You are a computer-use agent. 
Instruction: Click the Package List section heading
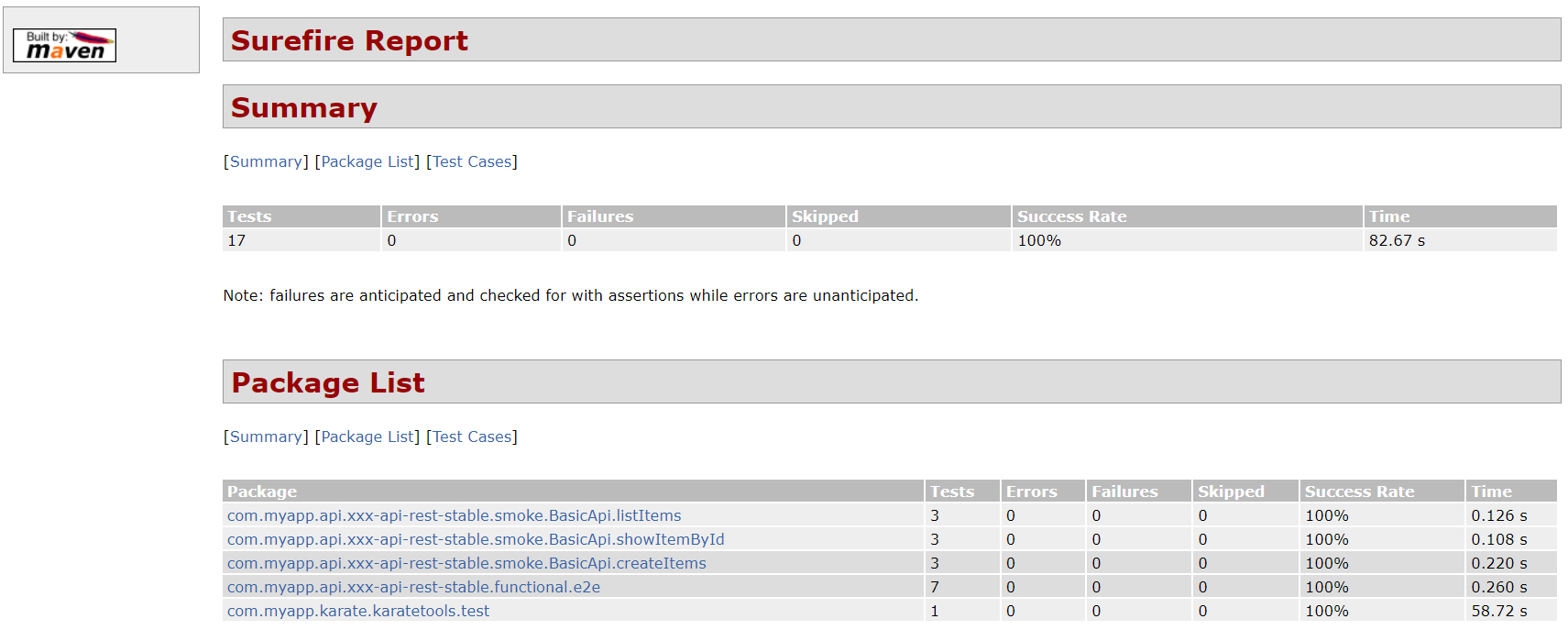(x=328, y=382)
